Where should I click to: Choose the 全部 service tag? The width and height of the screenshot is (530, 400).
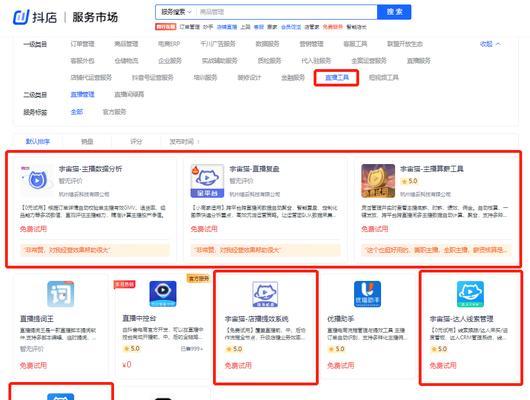[x=76, y=112]
